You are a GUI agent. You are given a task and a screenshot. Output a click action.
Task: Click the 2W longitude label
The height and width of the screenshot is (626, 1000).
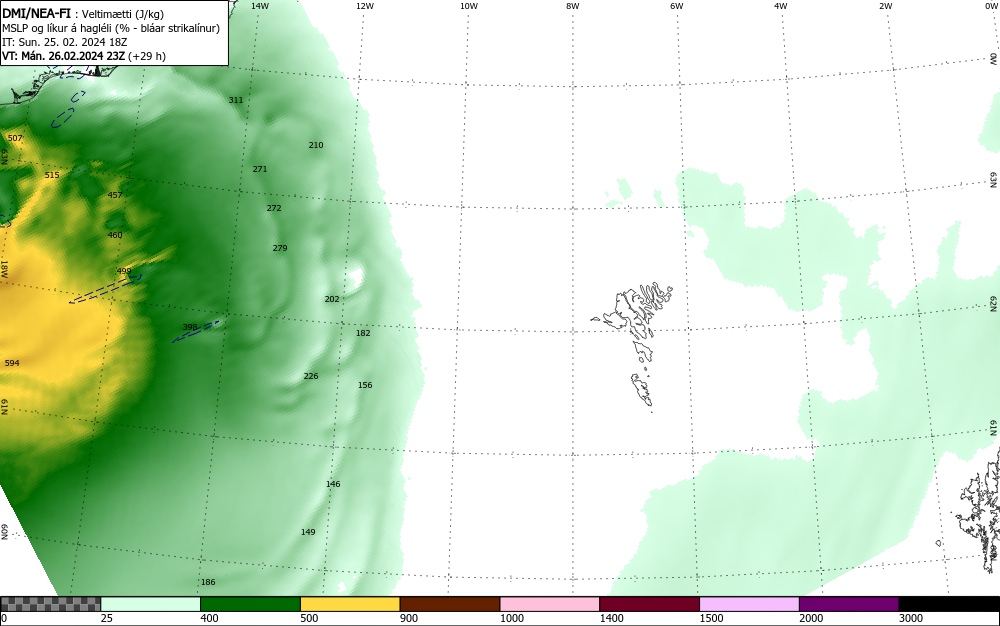point(885,6)
